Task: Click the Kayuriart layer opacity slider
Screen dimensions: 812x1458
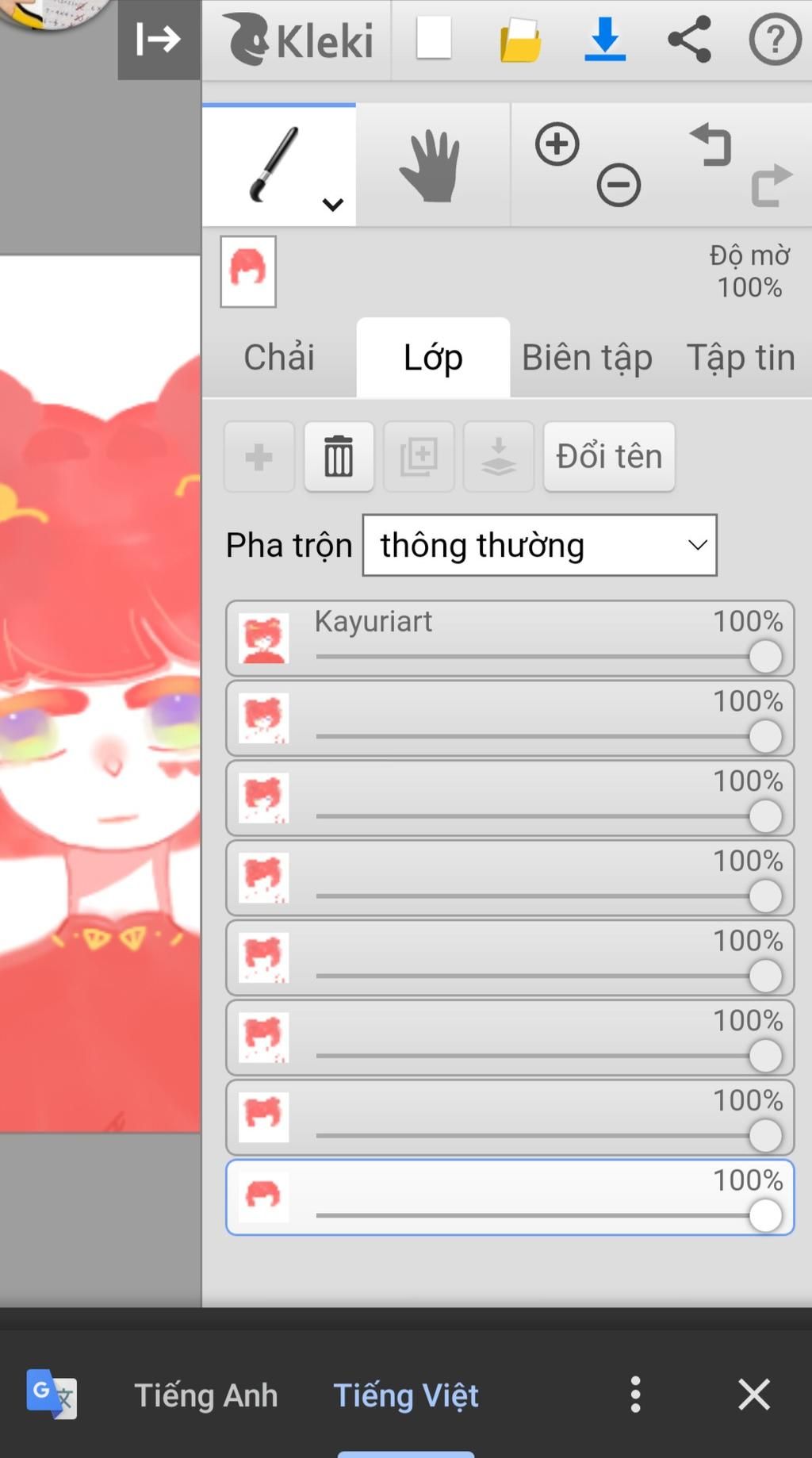Action: pos(539,657)
